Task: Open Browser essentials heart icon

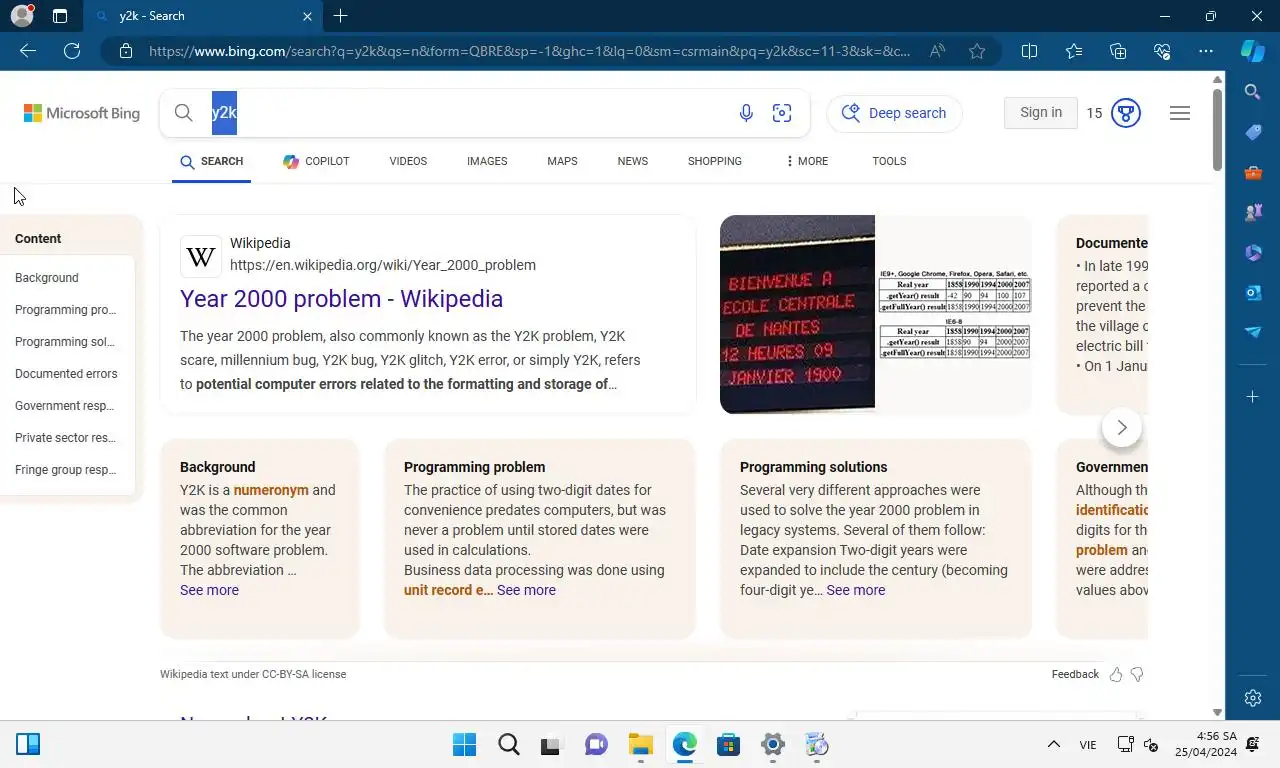Action: (x=1162, y=51)
